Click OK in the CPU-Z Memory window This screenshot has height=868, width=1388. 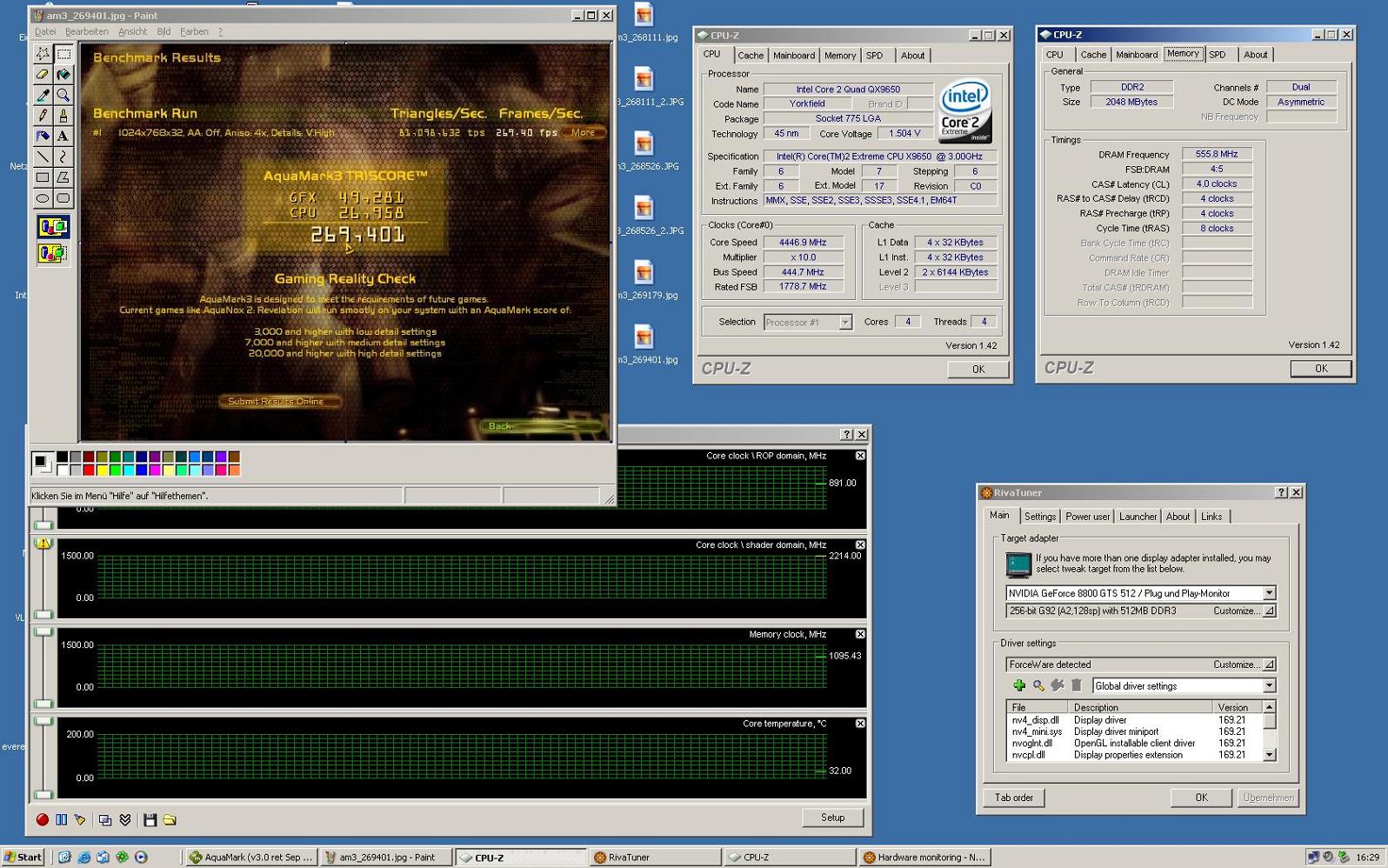[1321, 369]
